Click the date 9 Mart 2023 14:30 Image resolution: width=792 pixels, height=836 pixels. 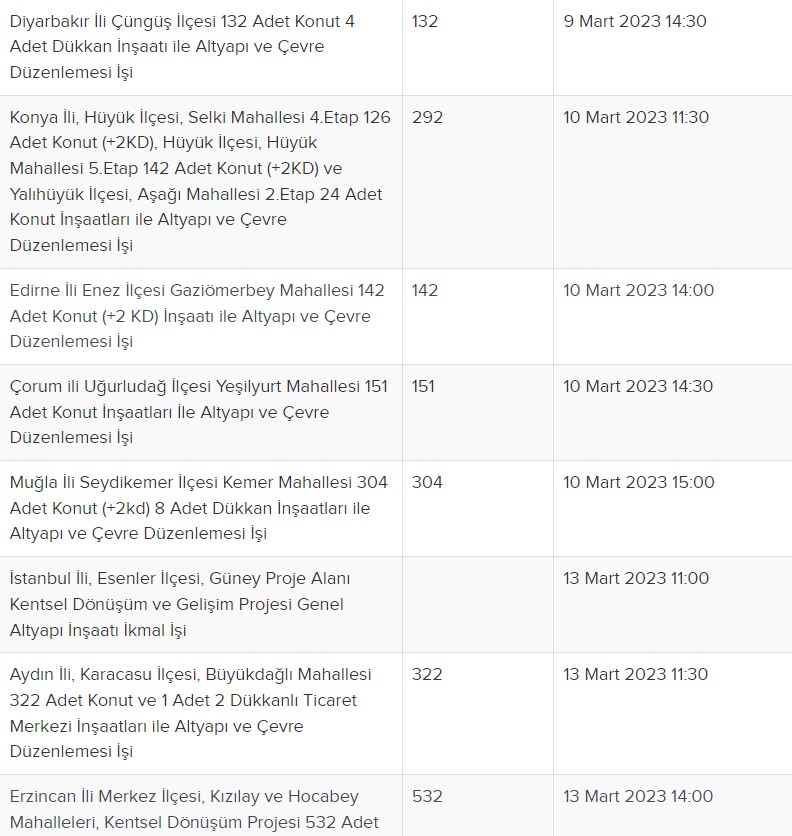[635, 22]
